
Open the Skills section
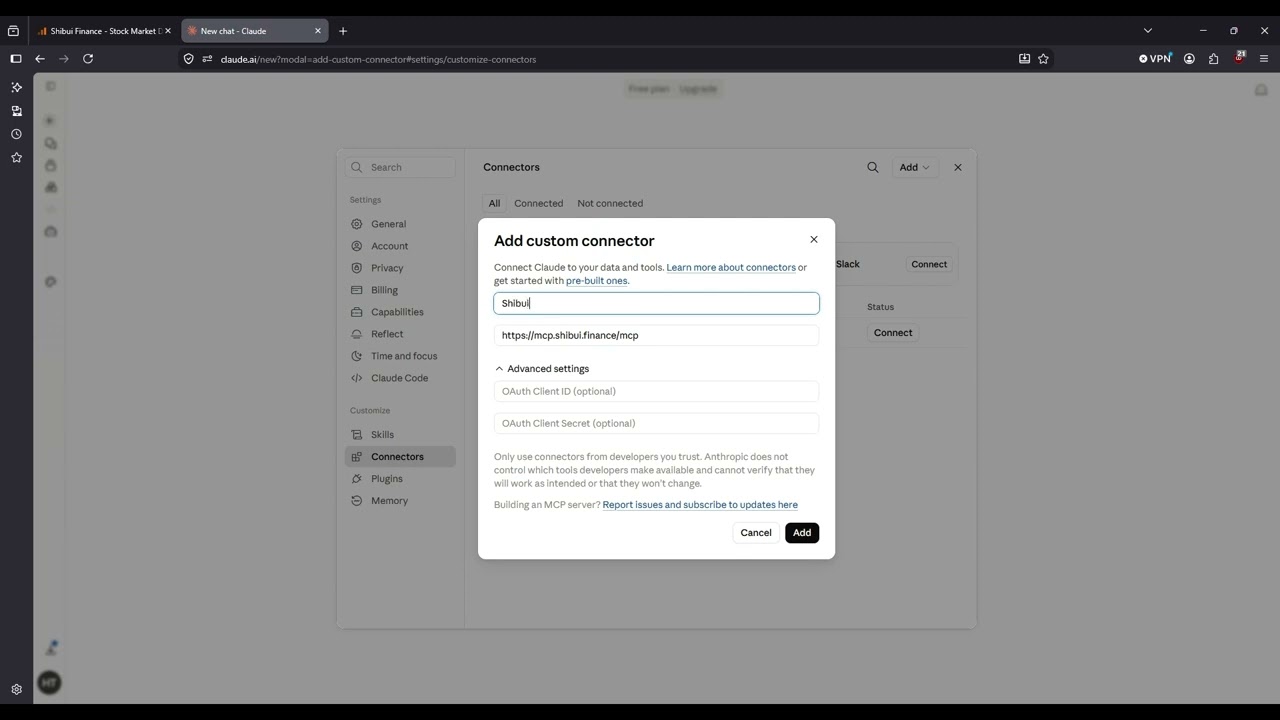(400, 435)
